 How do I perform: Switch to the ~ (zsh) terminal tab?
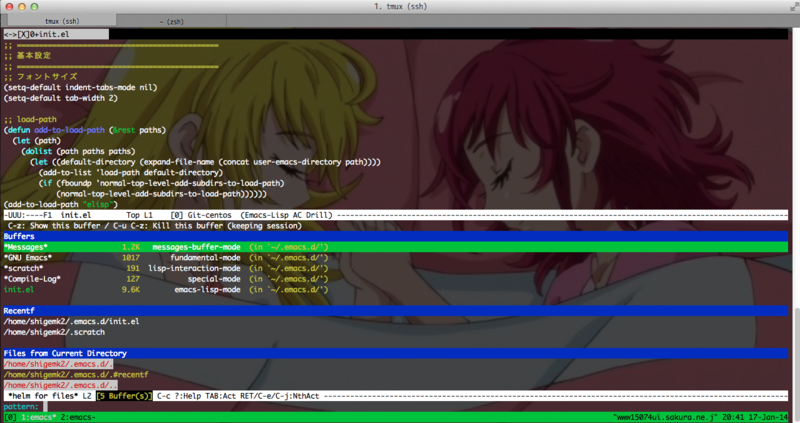pos(171,21)
